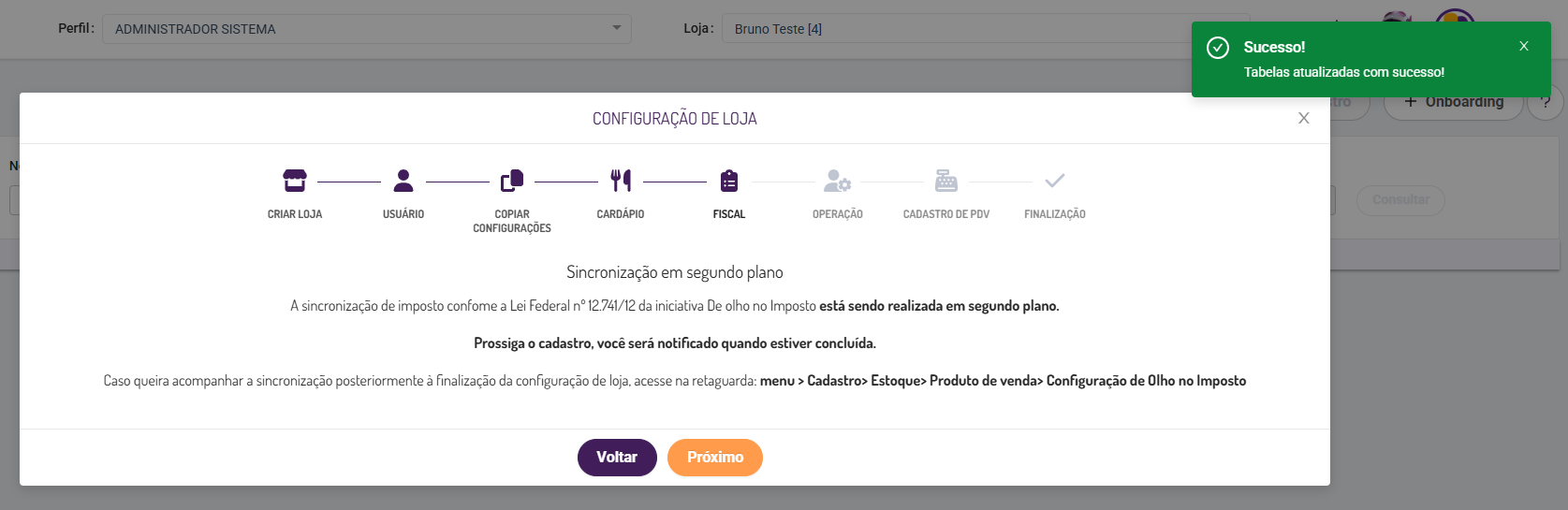The image size is (1568, 510).
Task: Click the CADASTRO DE PDV step label
Action: (946, 214)
